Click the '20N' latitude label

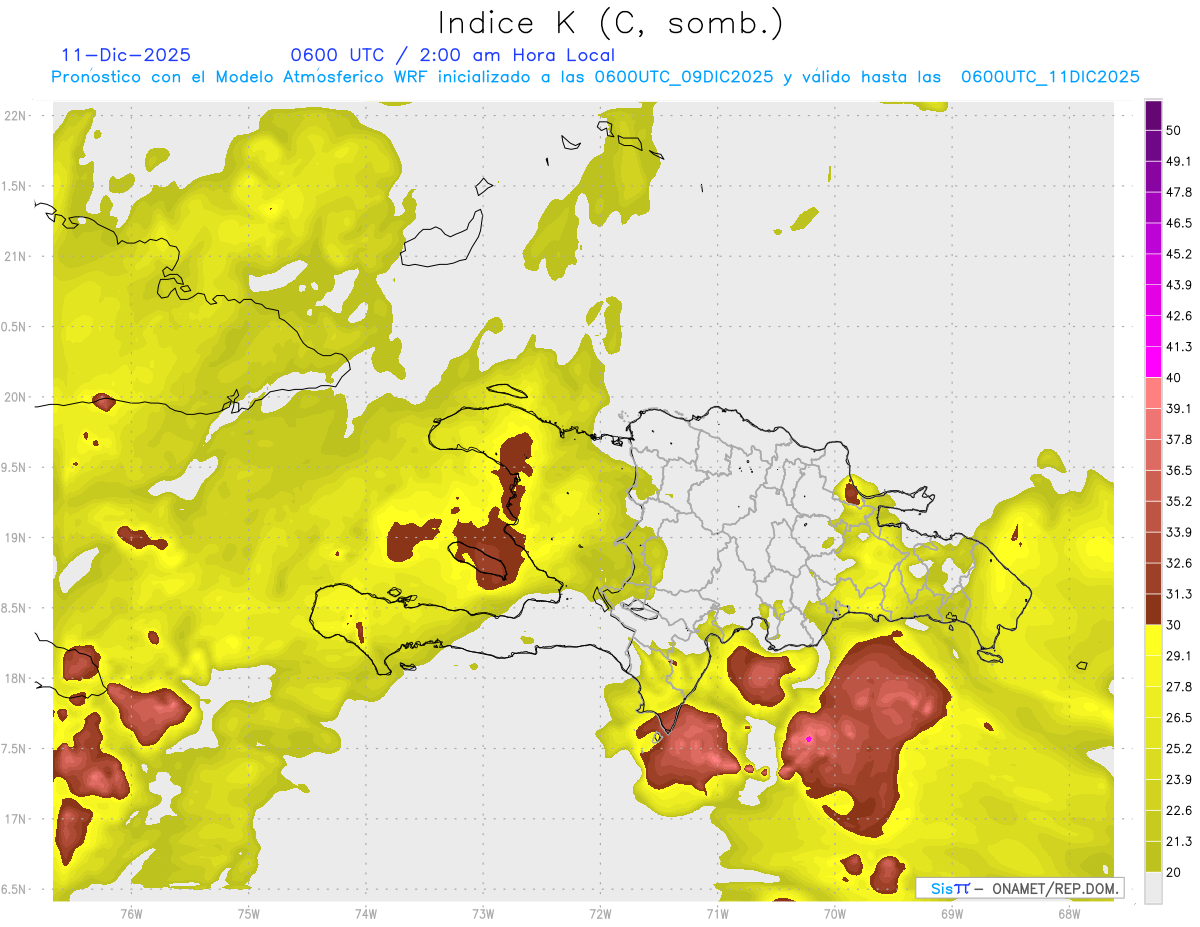15,397
